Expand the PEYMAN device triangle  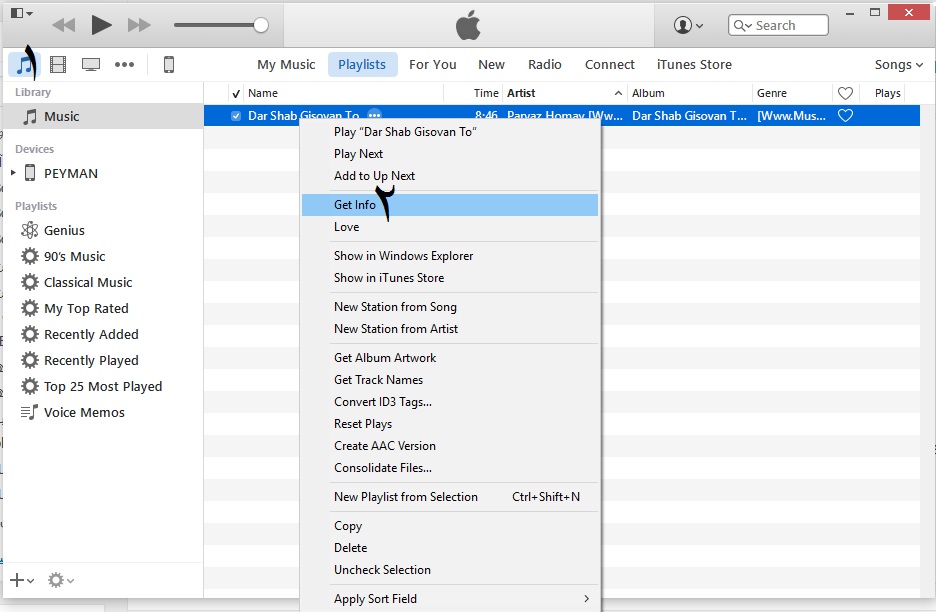(13, 173)
